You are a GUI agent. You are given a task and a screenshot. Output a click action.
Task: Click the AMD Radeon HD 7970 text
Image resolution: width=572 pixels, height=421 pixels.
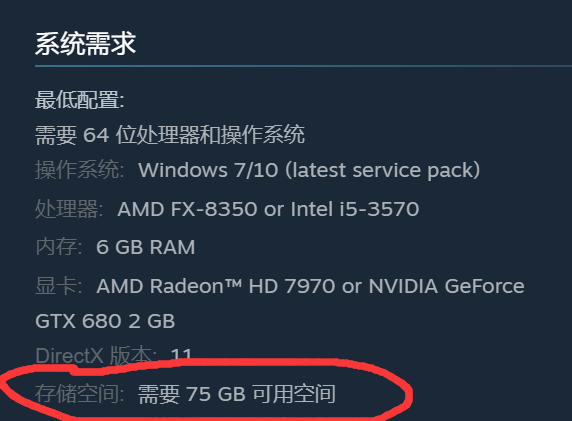click(216, 286)
